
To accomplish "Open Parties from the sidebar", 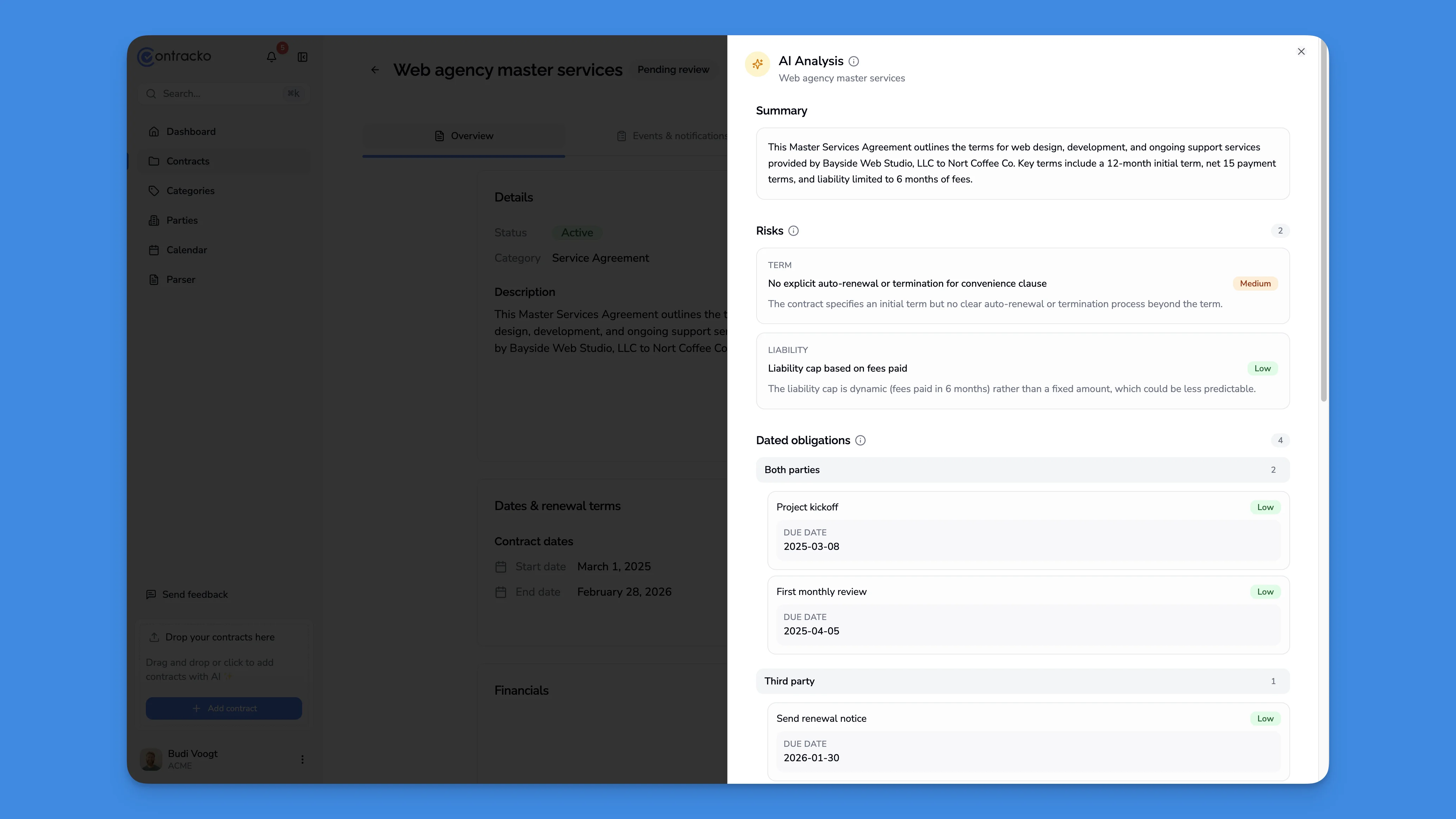I will pyautogui.click(x=181, y=220).
